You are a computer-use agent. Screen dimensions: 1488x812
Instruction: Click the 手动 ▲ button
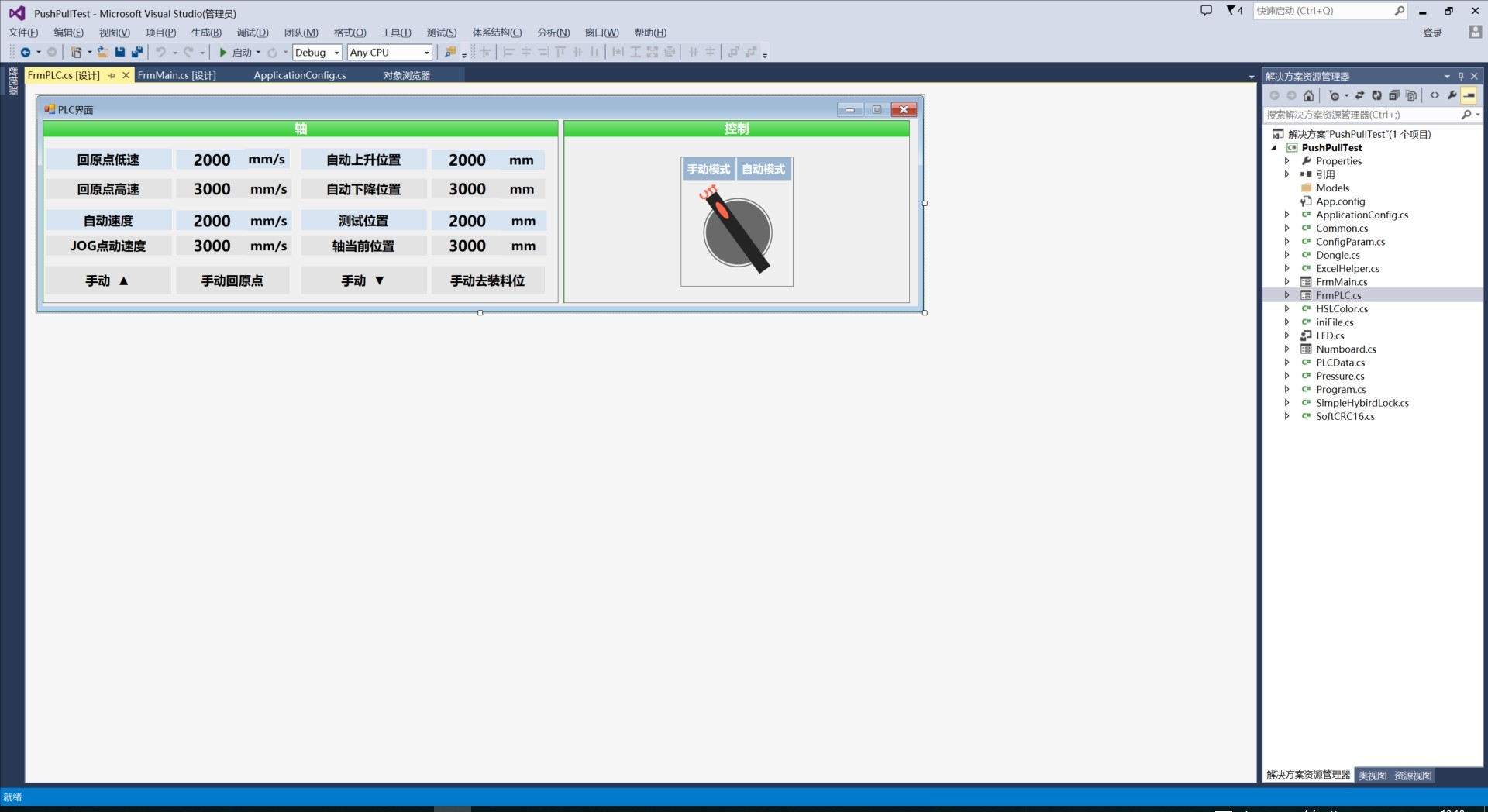coord(108,280)
